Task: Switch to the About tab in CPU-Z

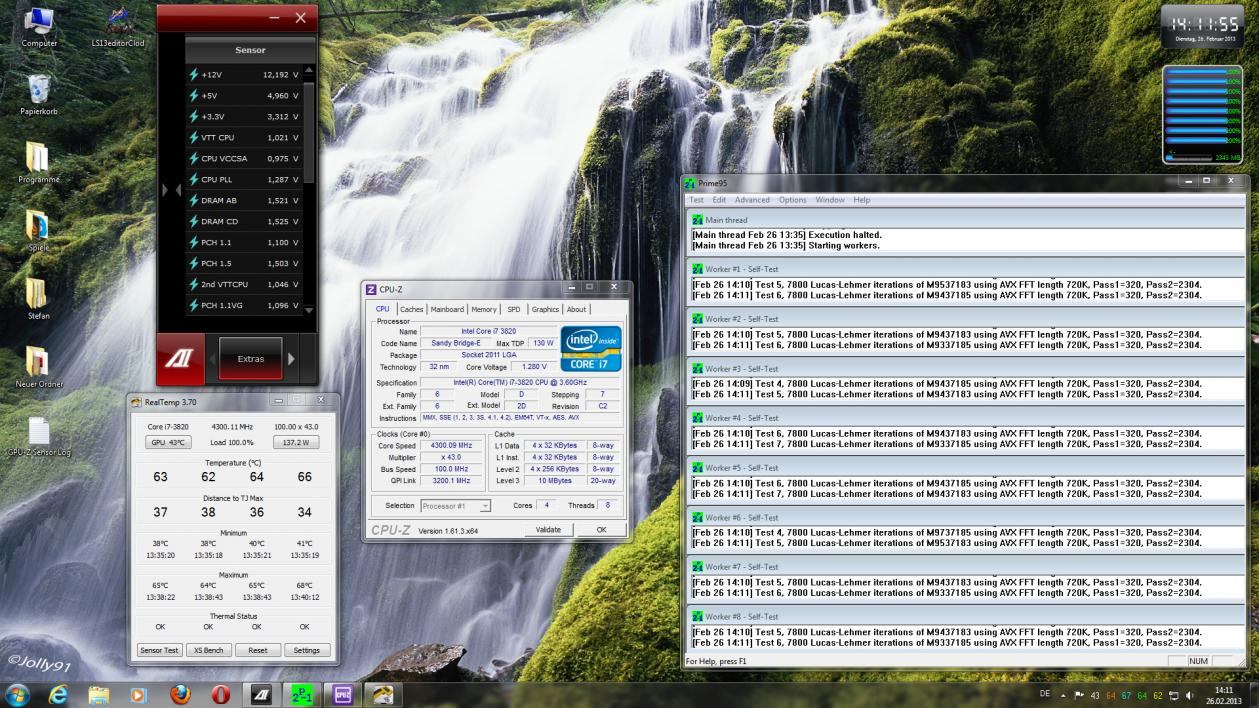Action: click(577, 310)
